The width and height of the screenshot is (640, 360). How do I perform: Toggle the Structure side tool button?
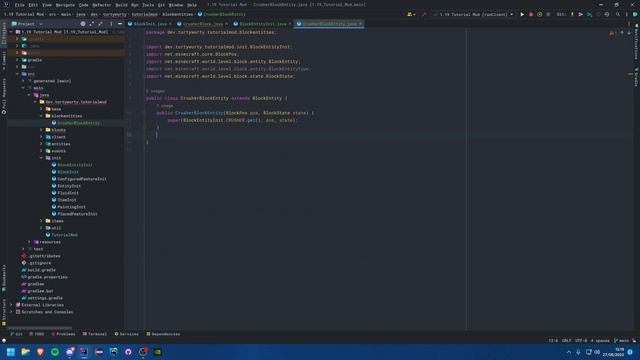[x=4, y=313]
